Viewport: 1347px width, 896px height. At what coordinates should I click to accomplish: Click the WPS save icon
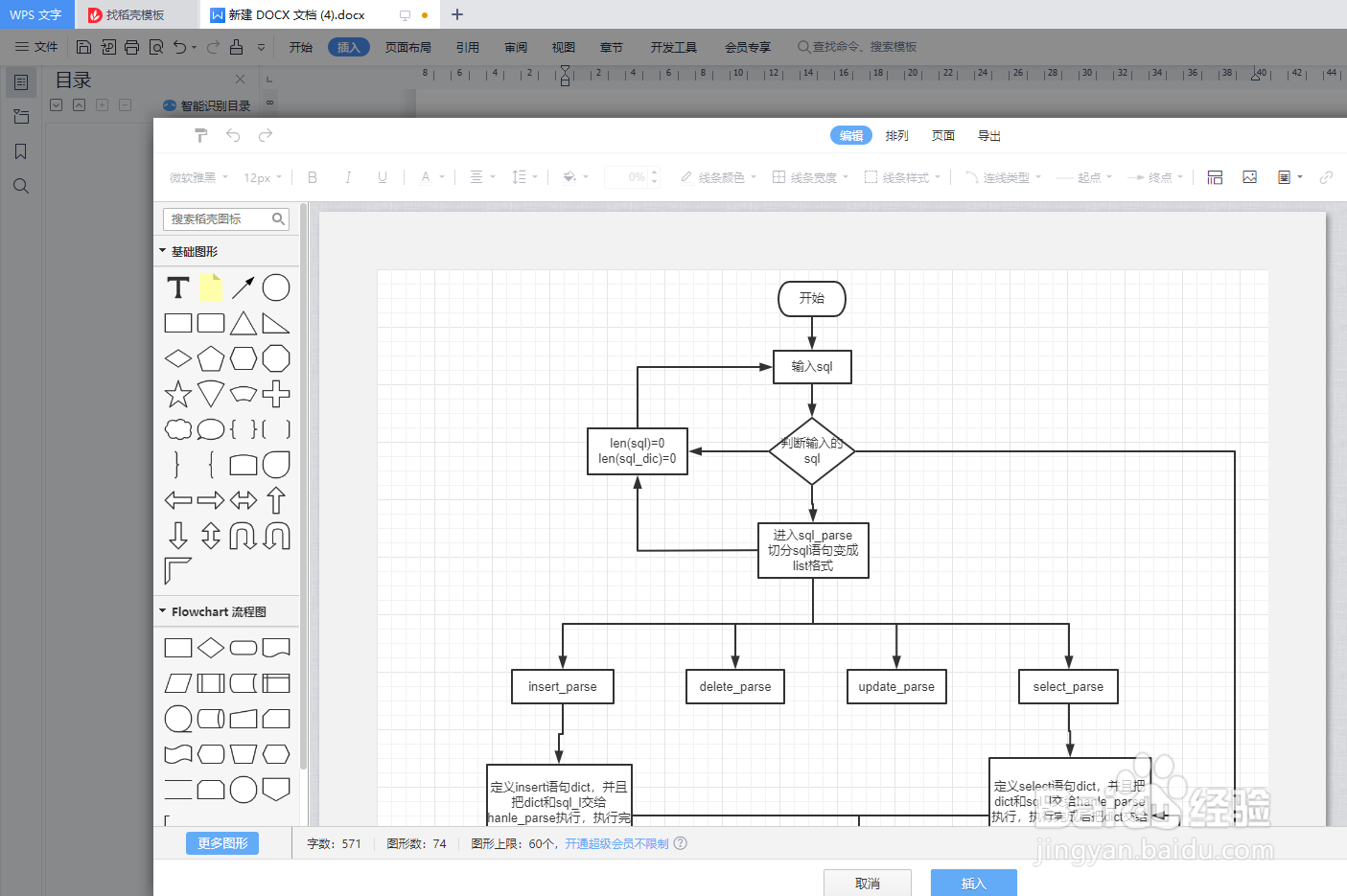(83, 47)
